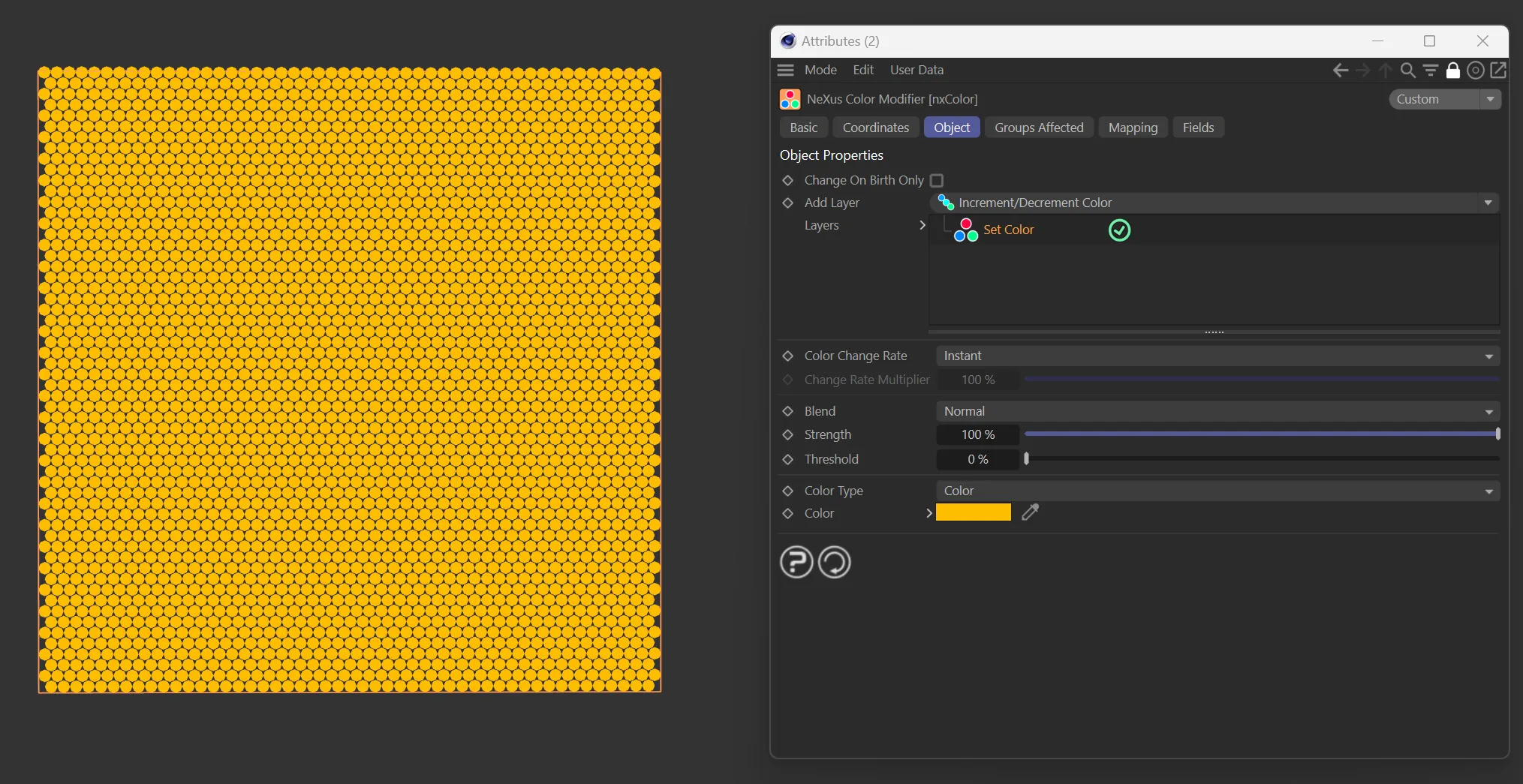1523x784 pixels.
Task: Open the Mode menu
Action: (820, 70)
